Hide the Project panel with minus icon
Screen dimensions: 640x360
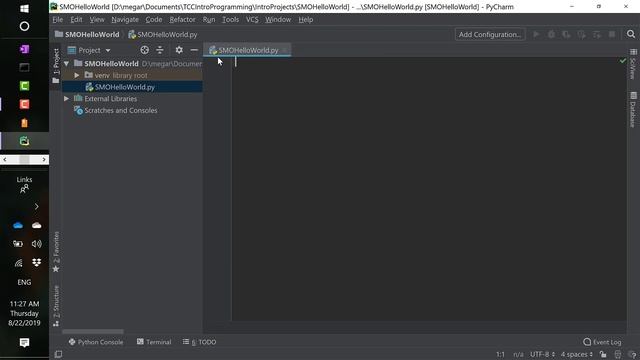(194, 50)
